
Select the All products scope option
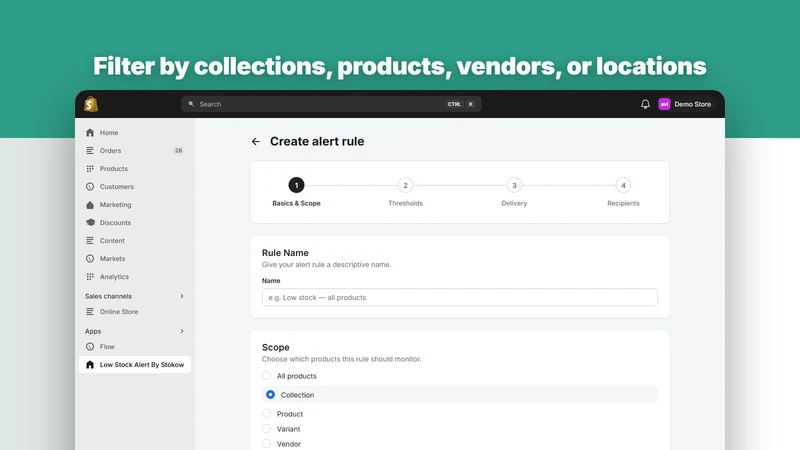click(266, 376)
